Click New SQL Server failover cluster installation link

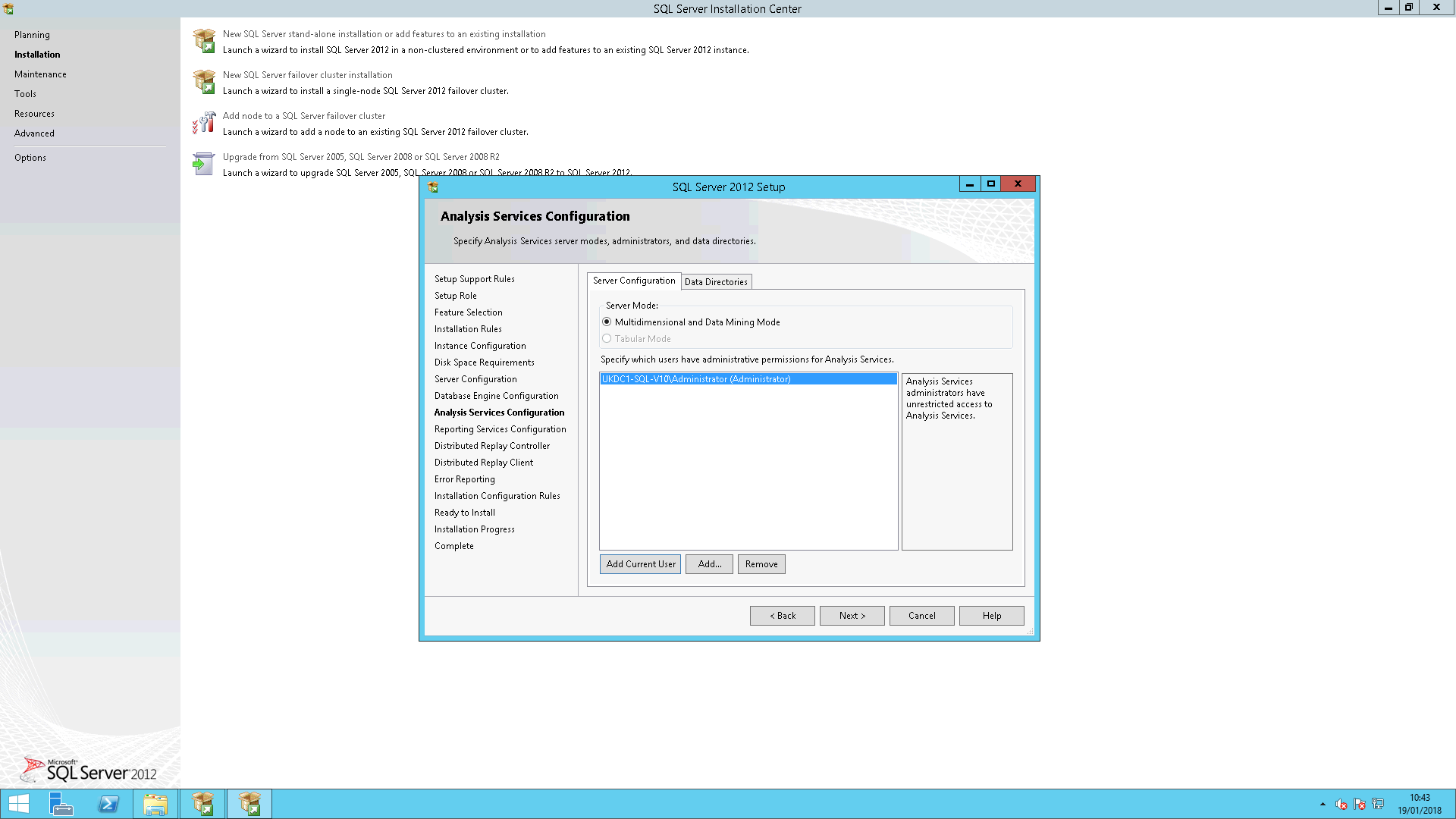[x=308, y=75]
